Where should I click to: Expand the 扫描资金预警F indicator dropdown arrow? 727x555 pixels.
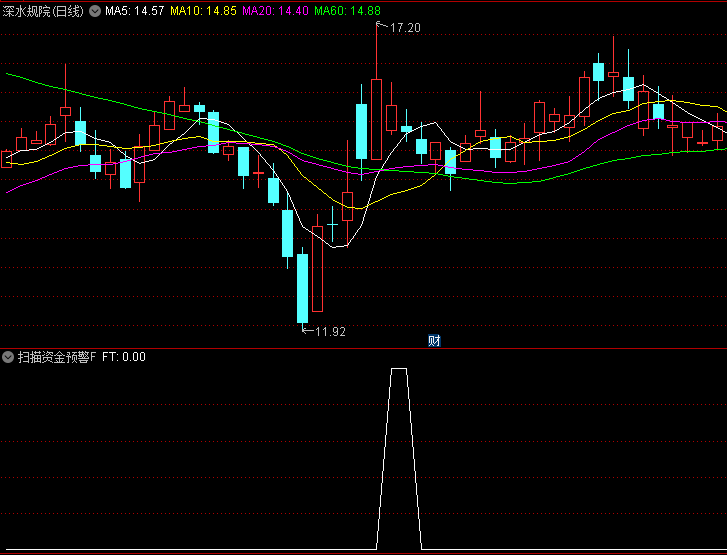pyautogui.click(x=8, y=357)
